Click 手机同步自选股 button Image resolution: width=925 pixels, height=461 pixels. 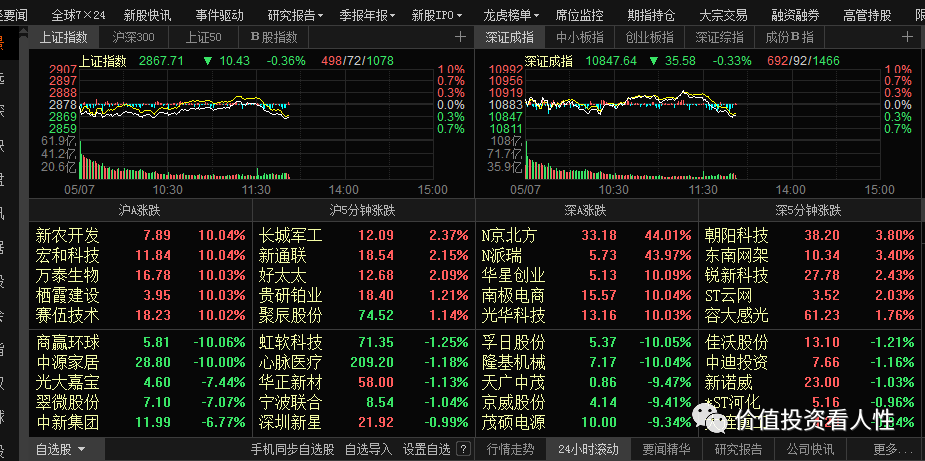(292, 449)
